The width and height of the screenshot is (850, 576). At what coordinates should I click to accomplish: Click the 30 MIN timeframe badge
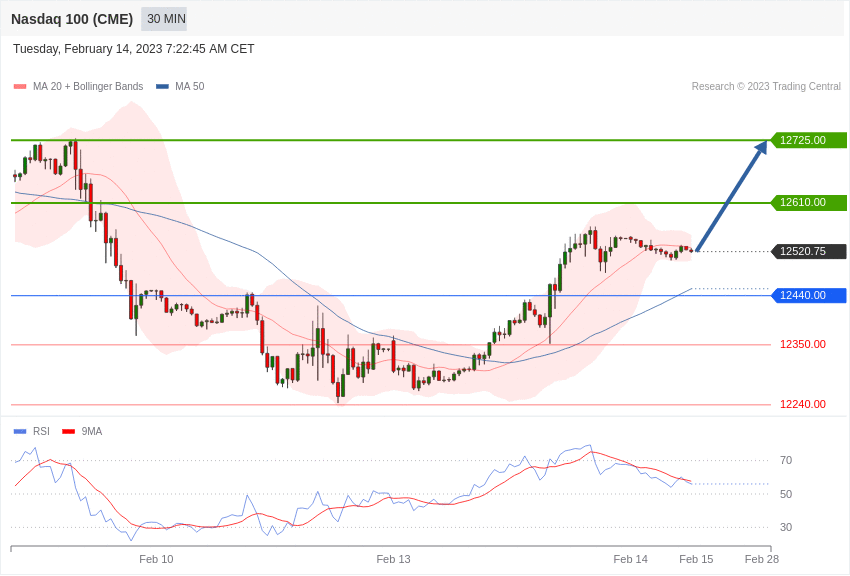(x=164, y=19)
